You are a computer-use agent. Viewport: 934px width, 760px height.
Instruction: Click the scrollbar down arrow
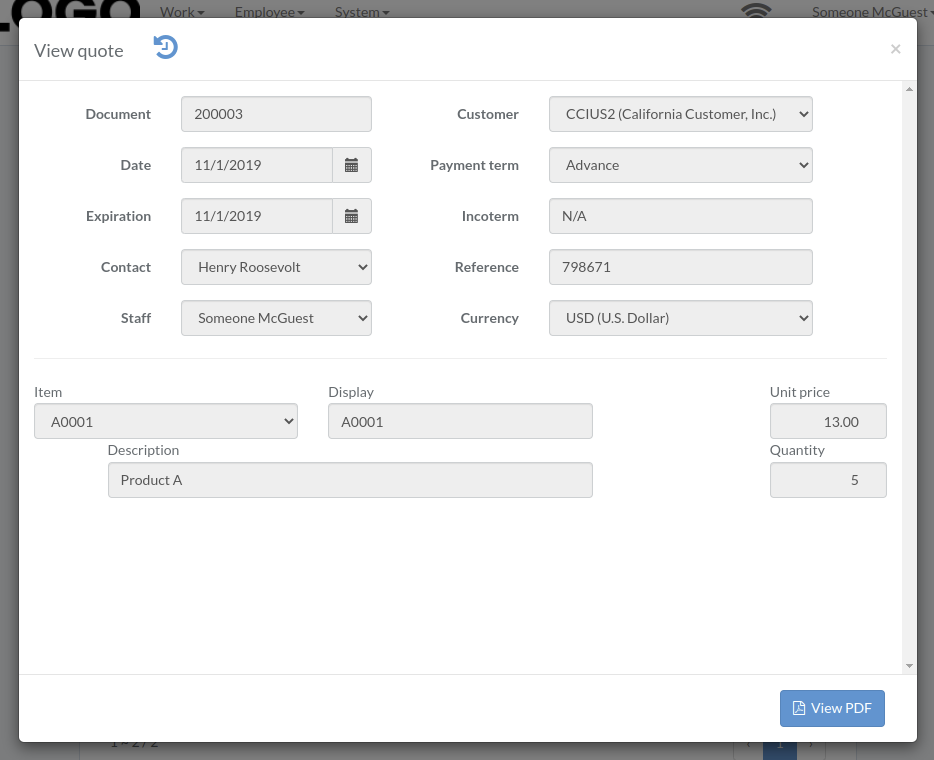(x=909, y=666)
